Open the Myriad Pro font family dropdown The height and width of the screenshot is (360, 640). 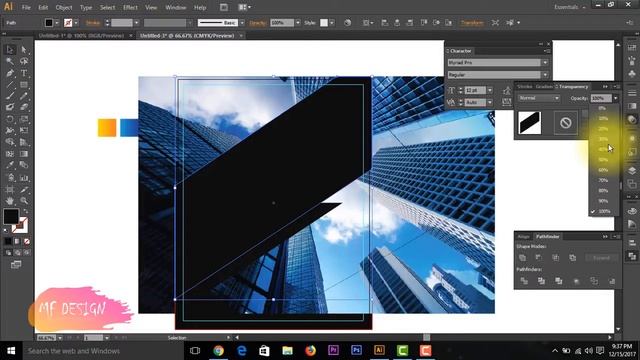pos(545,63)
